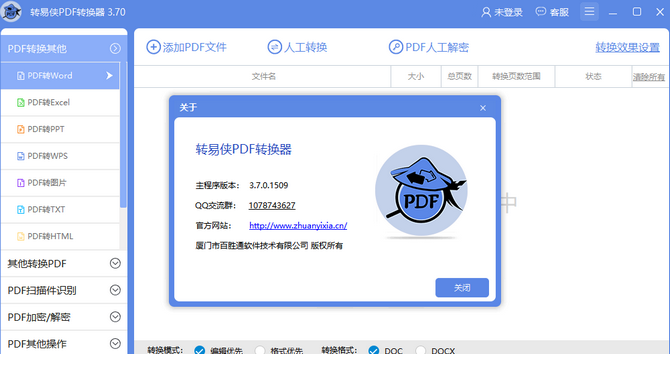The height and width of the screenshot is (368, 670).
Task: Open PDF转TXT menu item
Action: [60, 209]
